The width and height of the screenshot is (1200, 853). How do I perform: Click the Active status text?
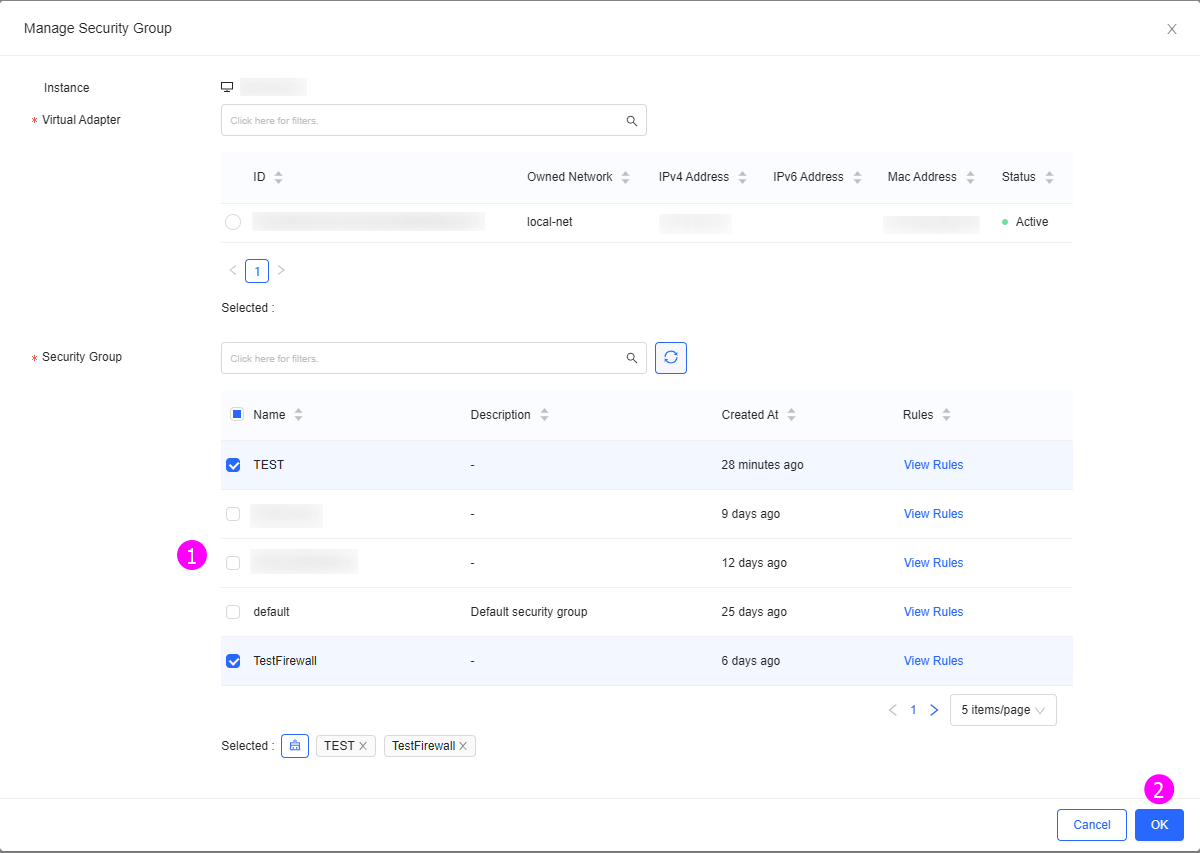(x=1032, y=222)
